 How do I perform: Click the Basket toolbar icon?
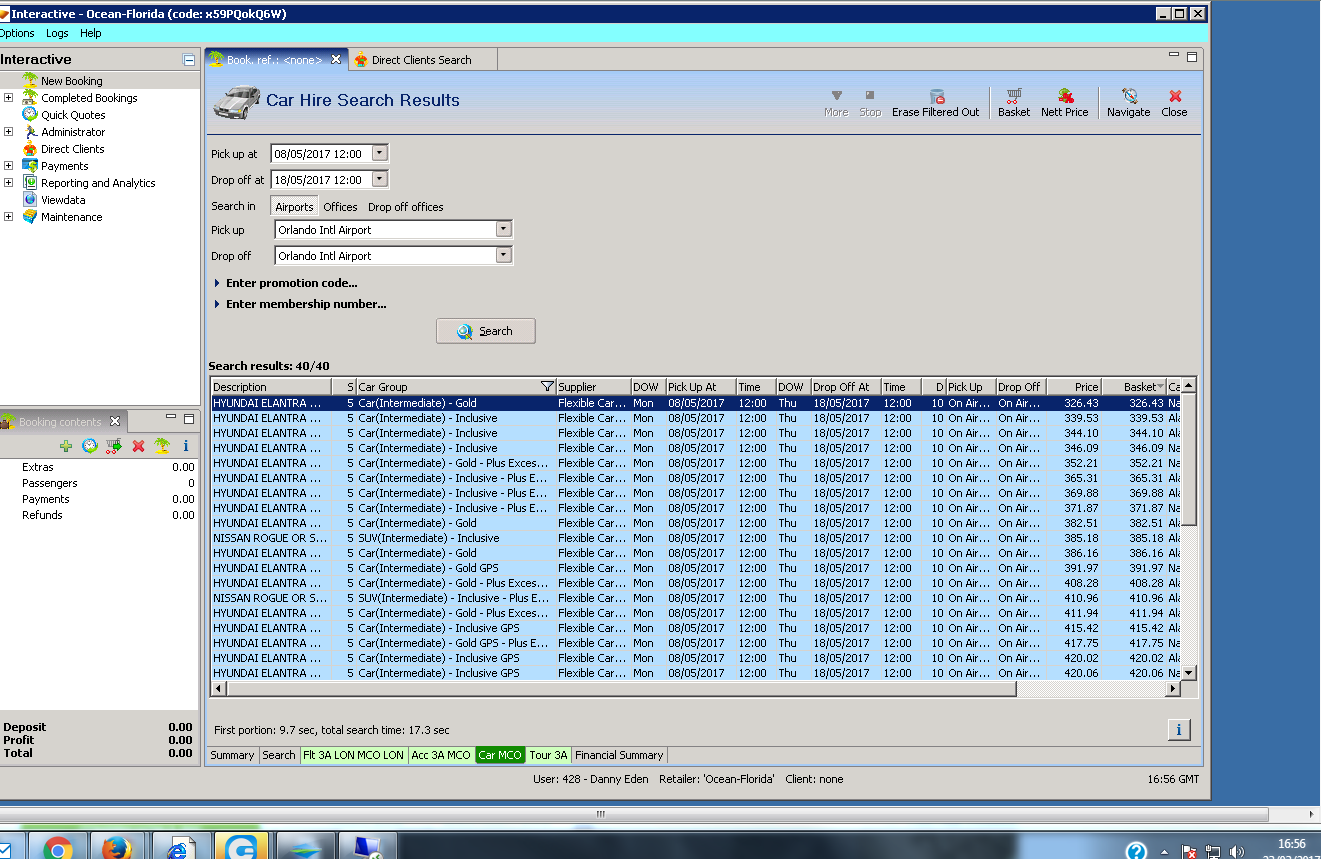1013,102
